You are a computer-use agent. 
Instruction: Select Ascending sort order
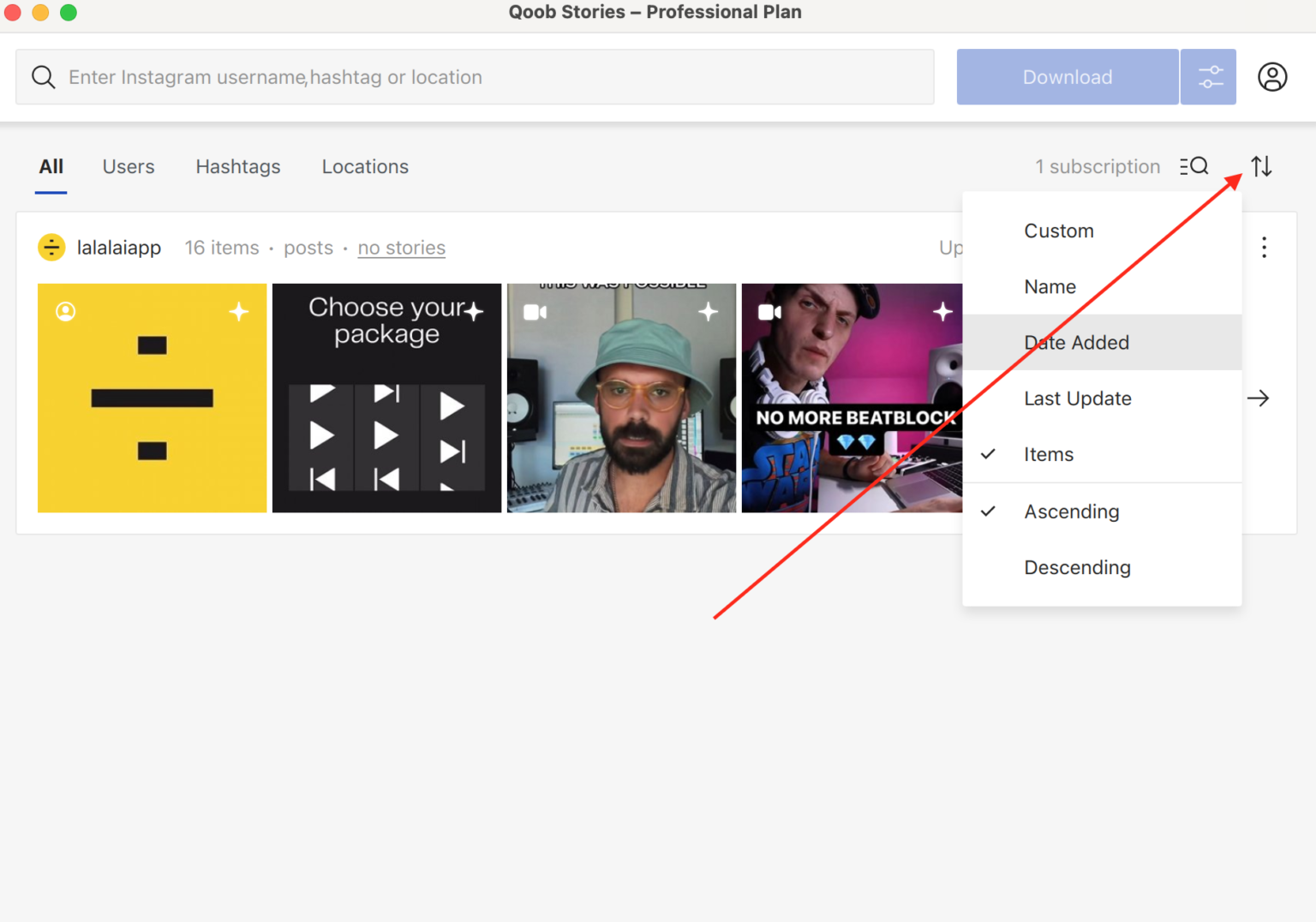(1071, 512)
